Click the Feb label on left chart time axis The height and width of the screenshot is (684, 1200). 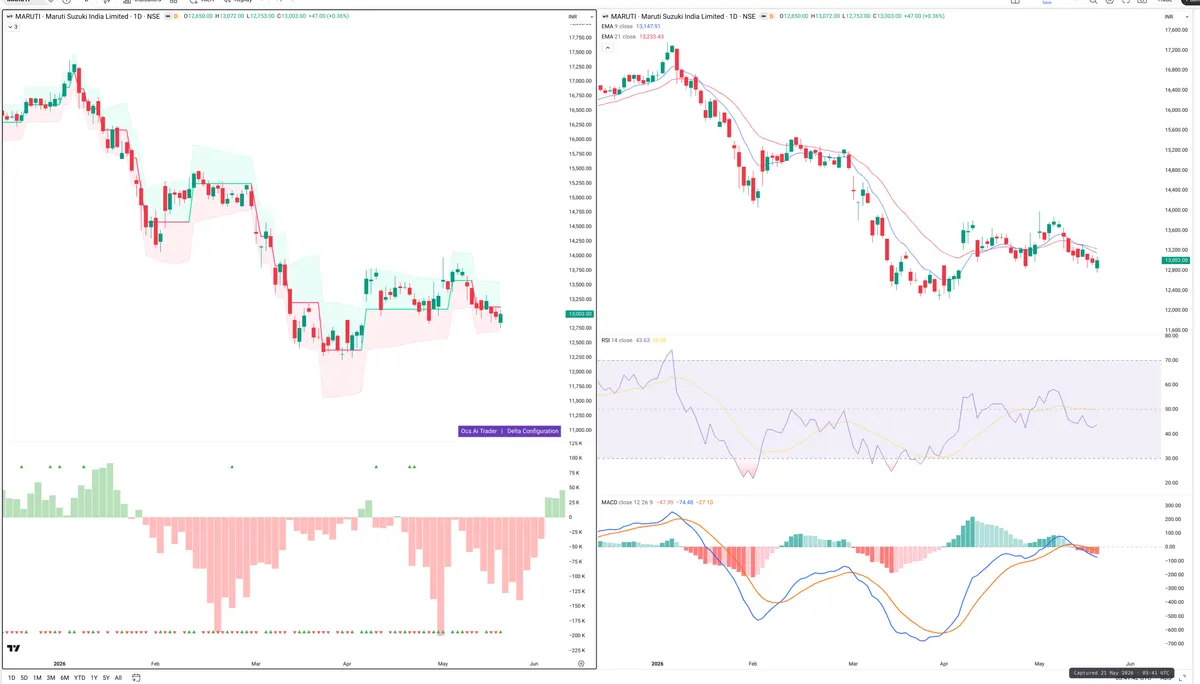pos(154,663)
